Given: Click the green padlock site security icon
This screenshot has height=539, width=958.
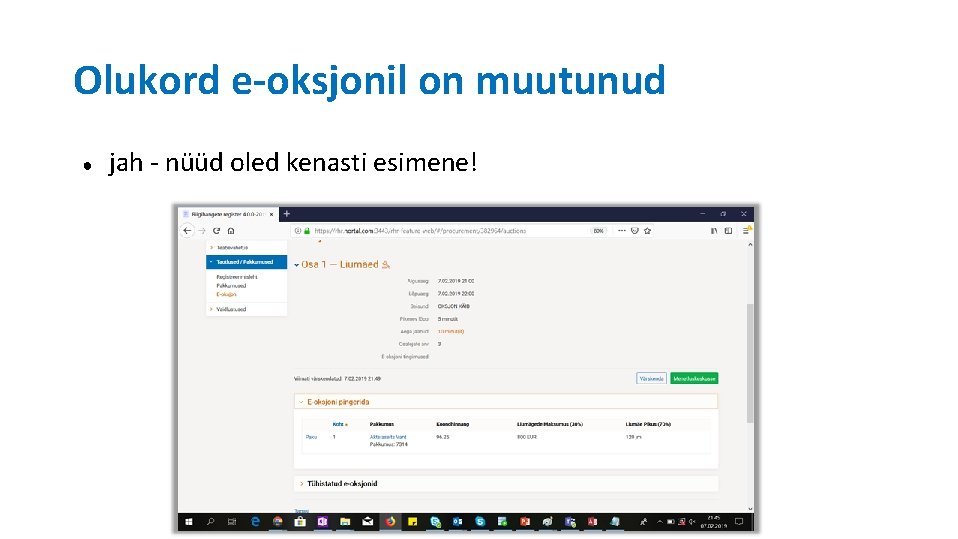Looking at the screenshot, I should [307, 231].
